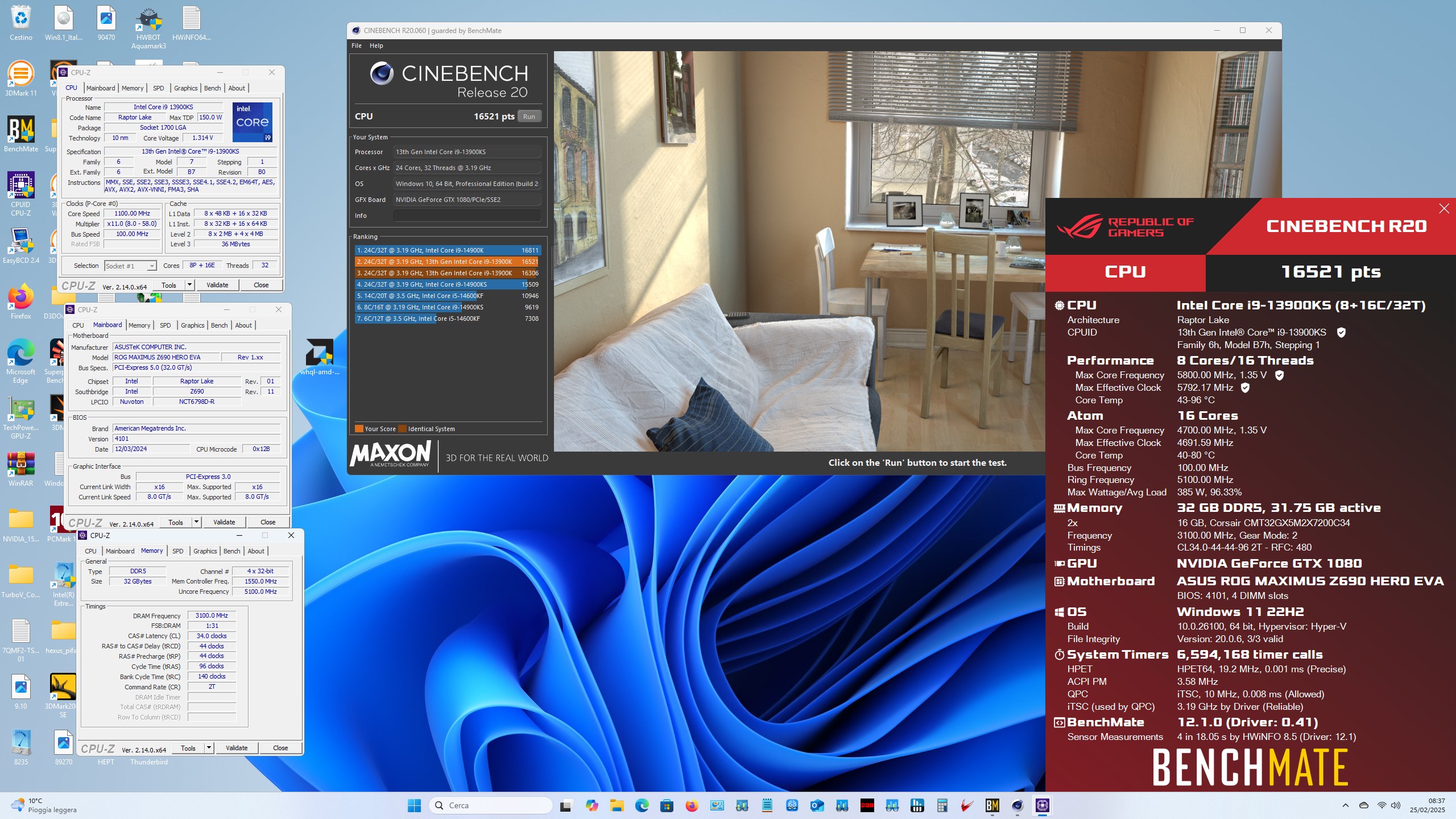
Task: Select the 3DMark2001 SE desktop icon
Action: tap(63, 695)
